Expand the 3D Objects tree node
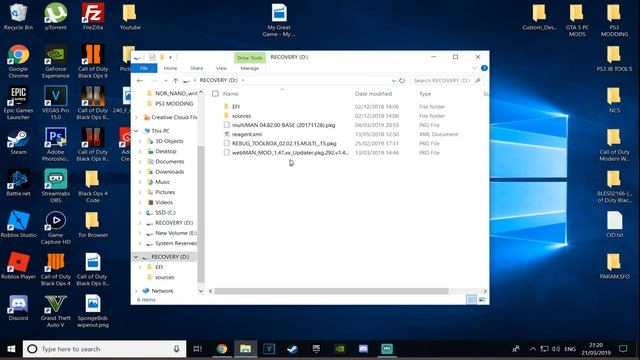Viewport: 640px width, 360px height. [140, 141]
